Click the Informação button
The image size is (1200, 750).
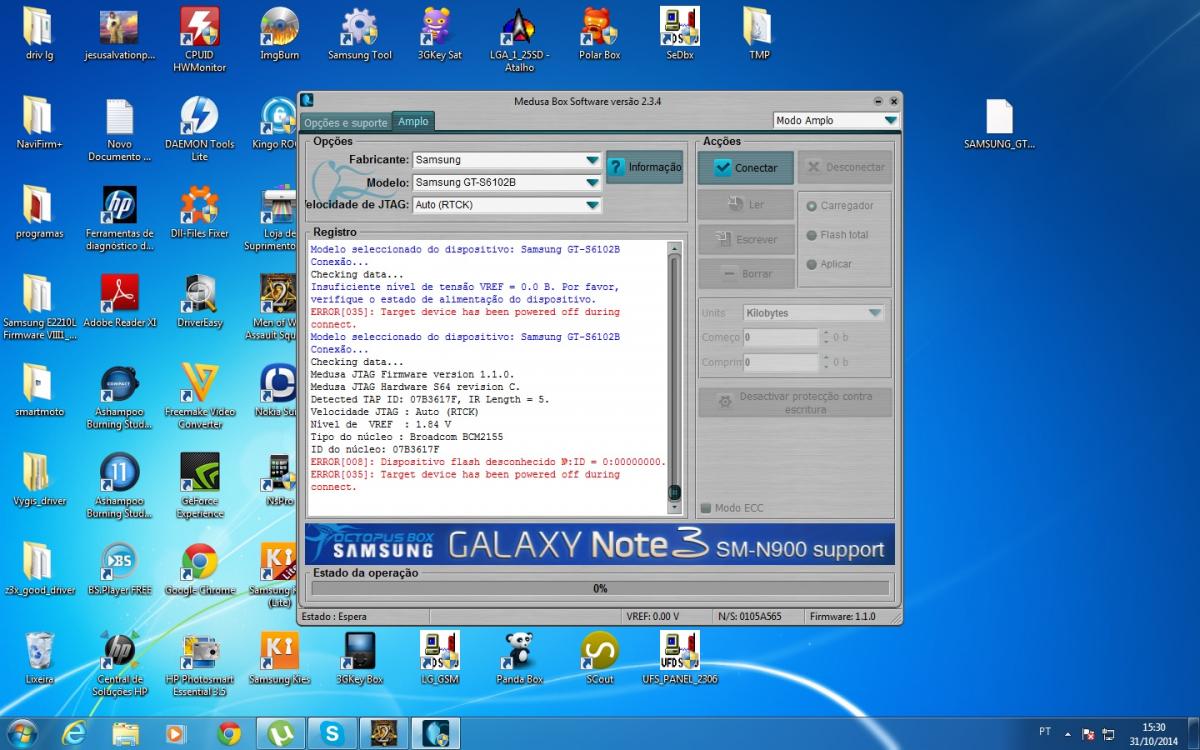[644, 167]
